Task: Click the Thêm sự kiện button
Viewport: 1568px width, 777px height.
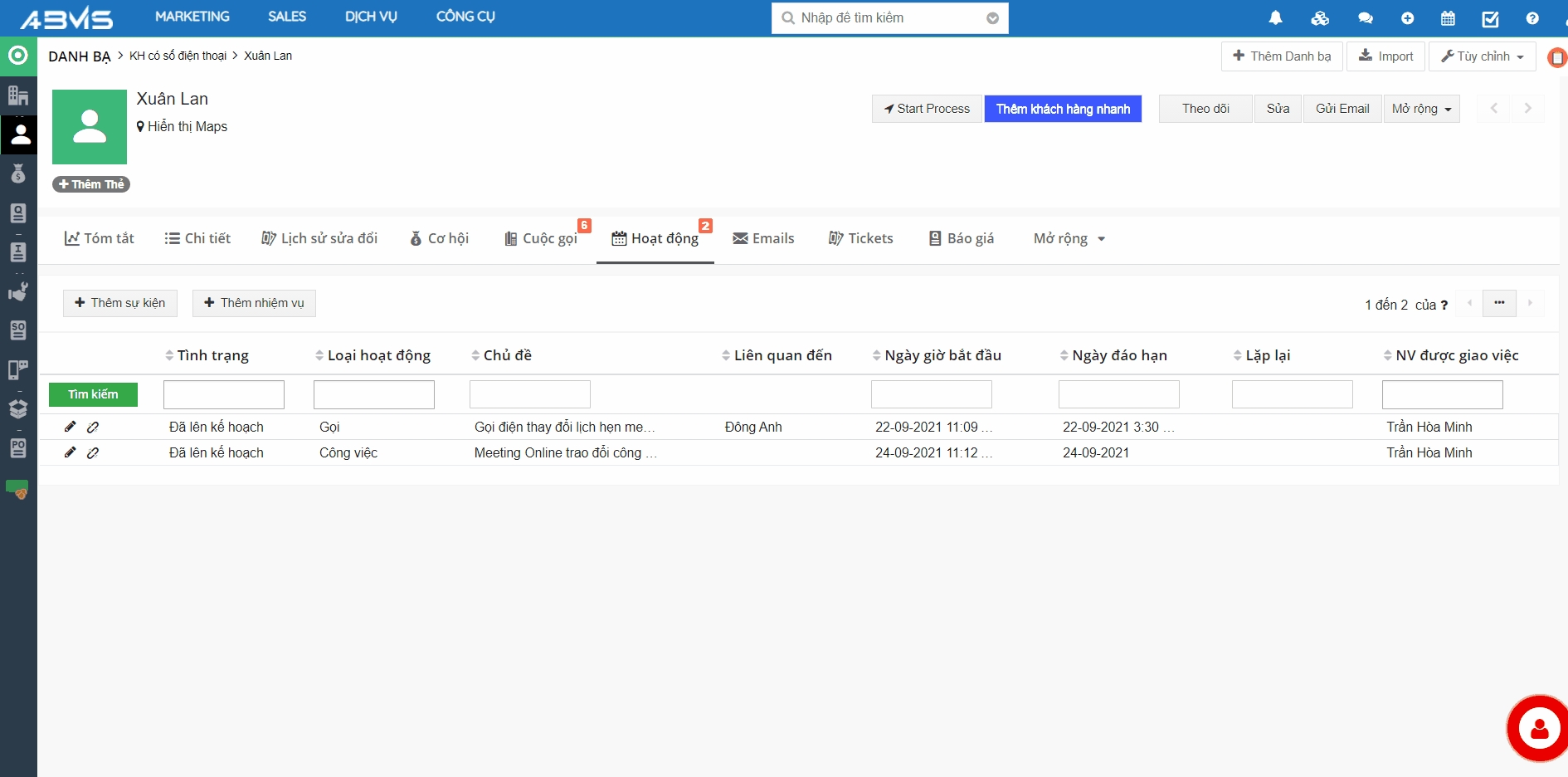Action: (x=120, y=303)
